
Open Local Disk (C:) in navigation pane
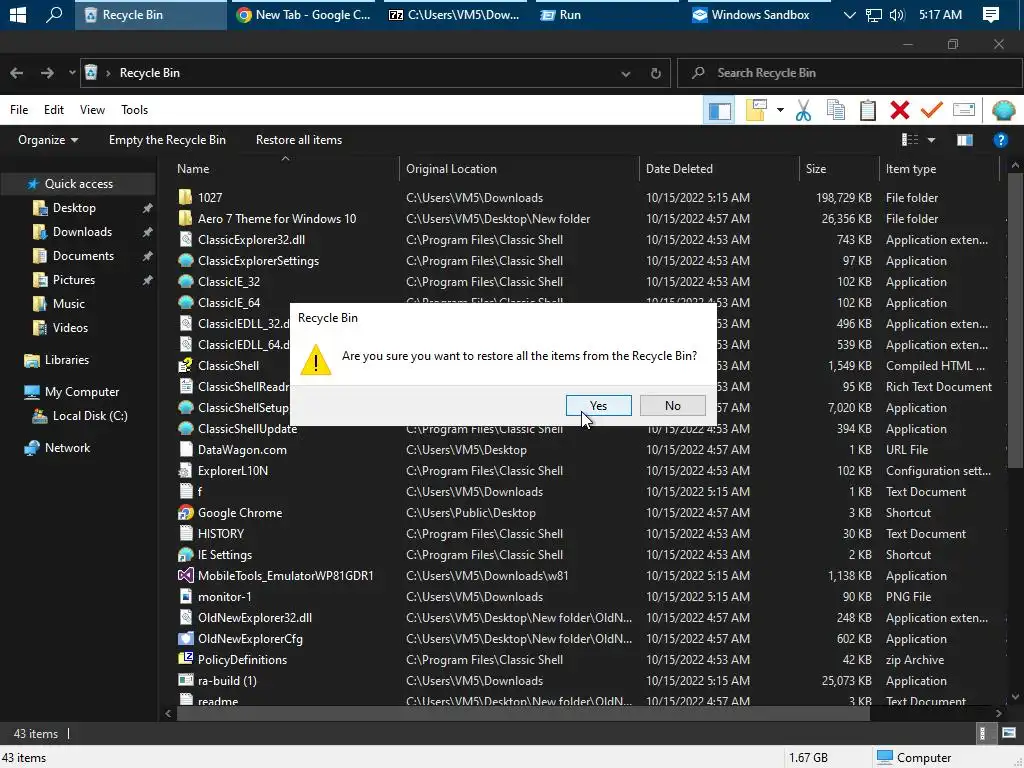point(89,416)
